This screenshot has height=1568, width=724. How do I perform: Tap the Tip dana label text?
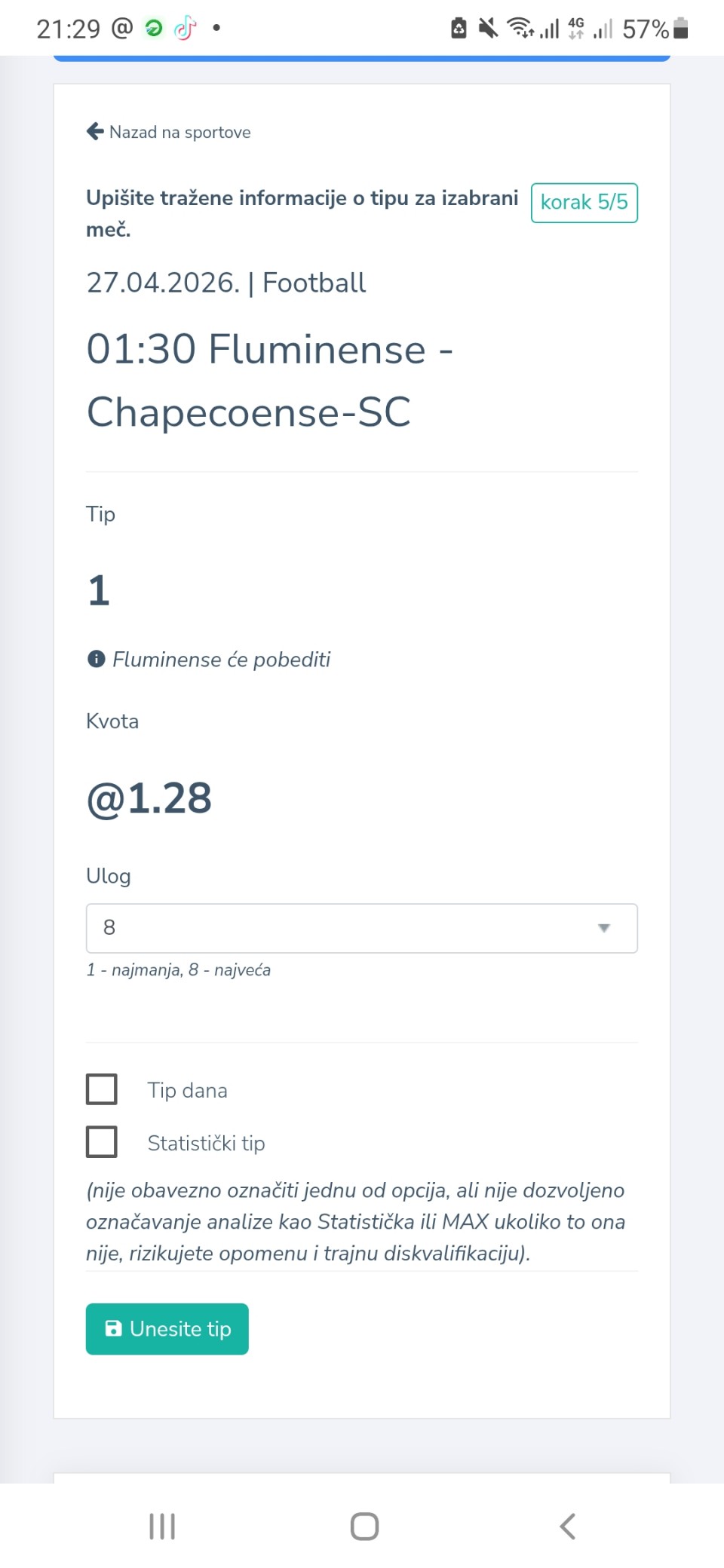[x=187, y=1090]
